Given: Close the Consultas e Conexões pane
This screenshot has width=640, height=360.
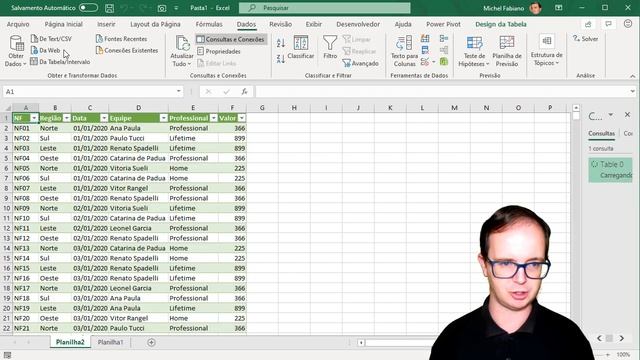Looking at the screenshot, I should [x=627, y=115].
